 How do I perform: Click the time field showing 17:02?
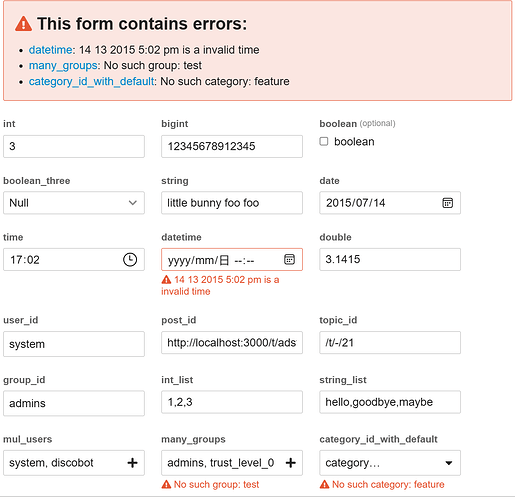point(74,259)
